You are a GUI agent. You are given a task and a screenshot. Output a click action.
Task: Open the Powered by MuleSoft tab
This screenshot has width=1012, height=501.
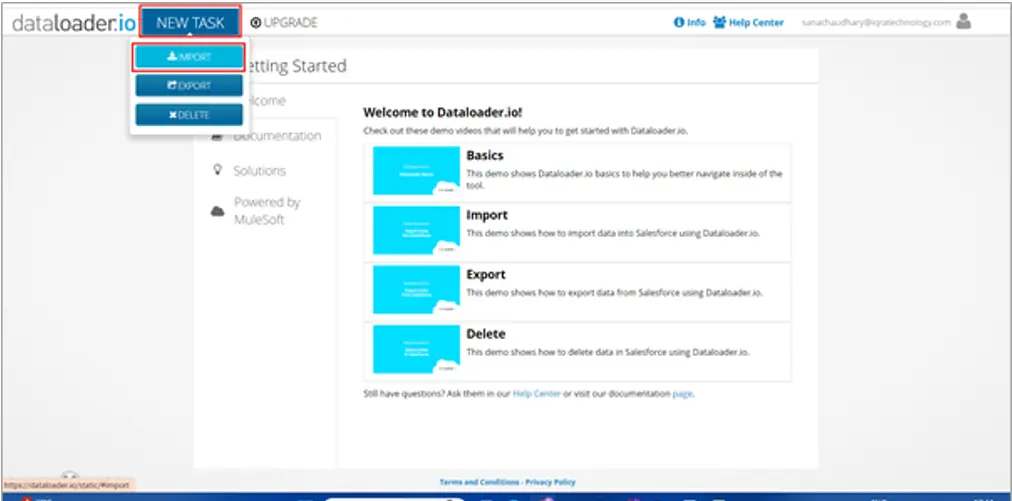[x=267, y=211]
